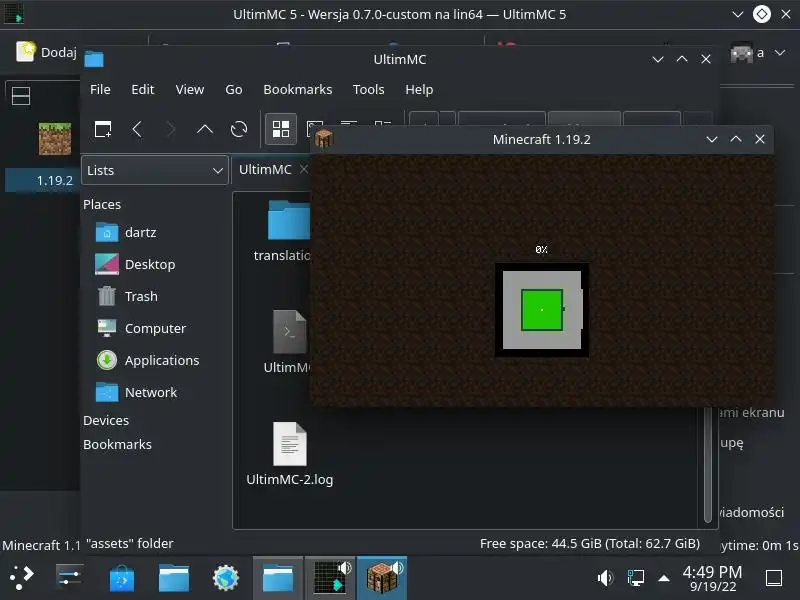Select the 1.19.2 instance grass block icon
This screenshot has width=800, height=600.
55,138
